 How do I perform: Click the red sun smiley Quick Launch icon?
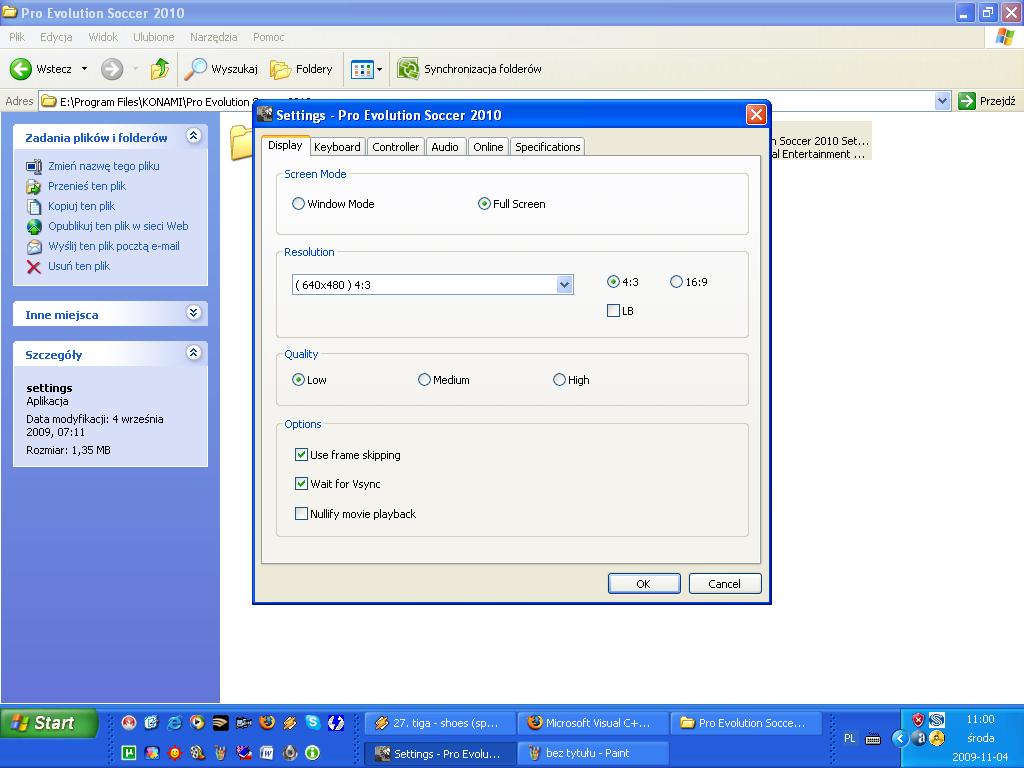175,753
